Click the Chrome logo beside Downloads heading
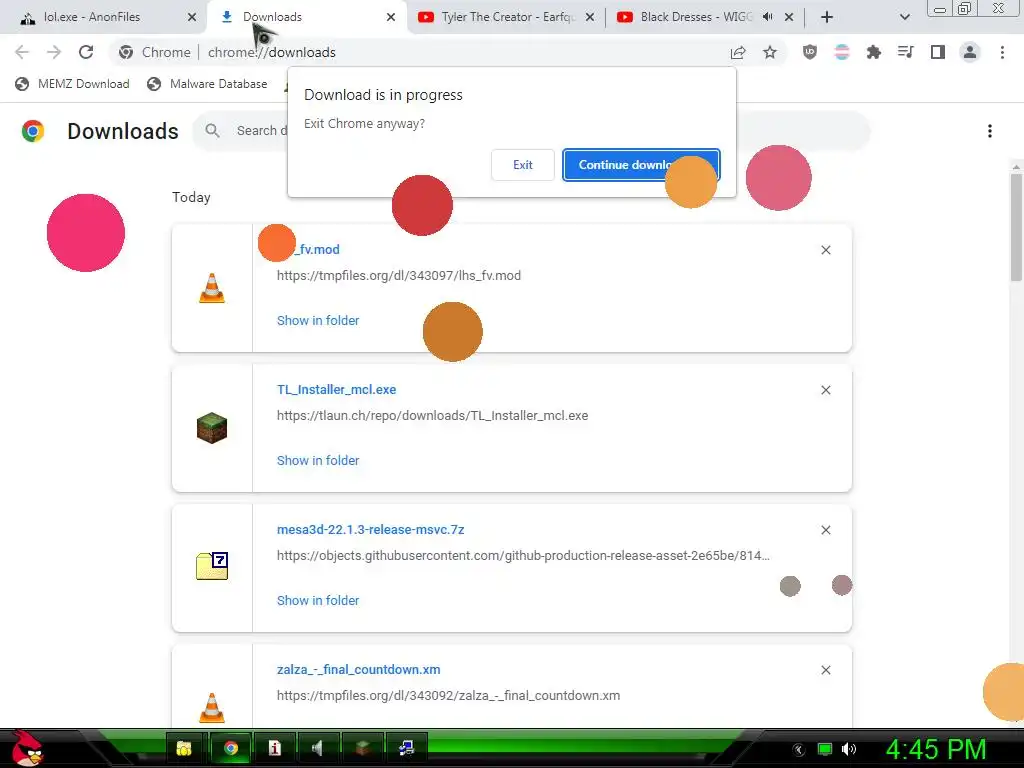 point(33,131)
